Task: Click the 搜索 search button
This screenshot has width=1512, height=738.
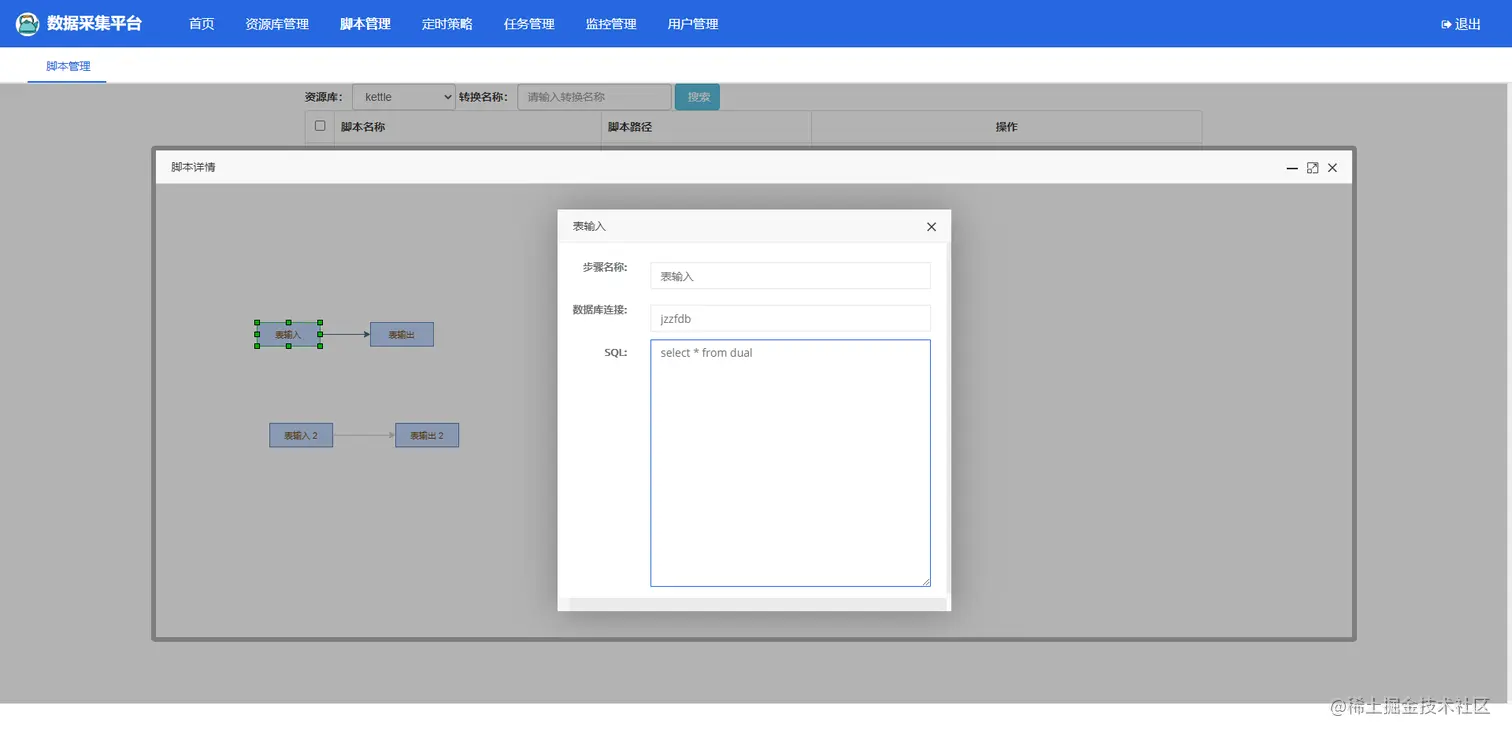Action: (698, 97)
